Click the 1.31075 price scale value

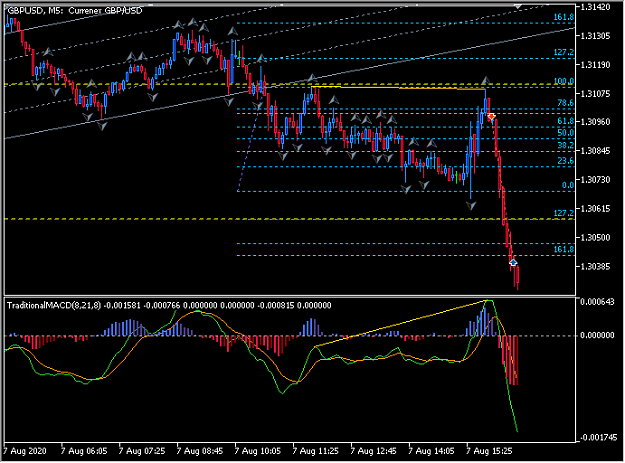click(x=596, y=94)
